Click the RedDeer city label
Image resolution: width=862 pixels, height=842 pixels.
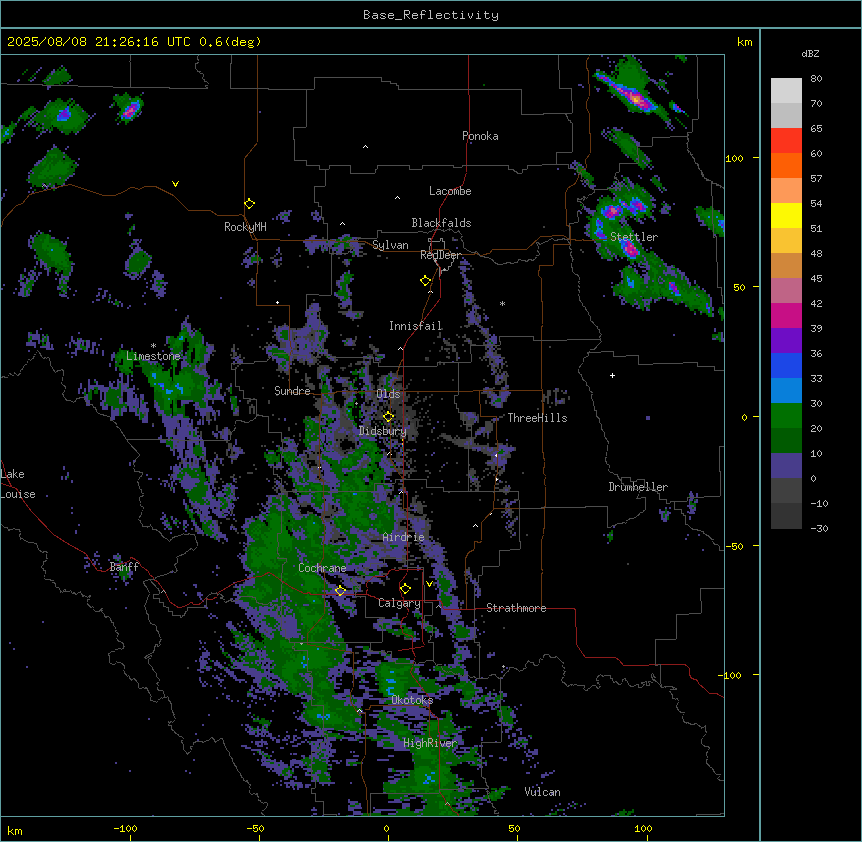coord(440,255)
